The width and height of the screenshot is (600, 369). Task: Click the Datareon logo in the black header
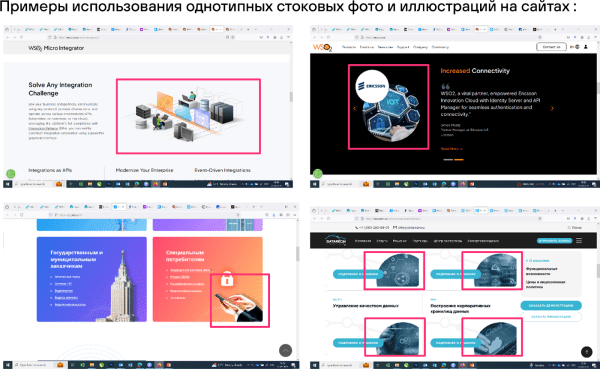coord(336,240)
